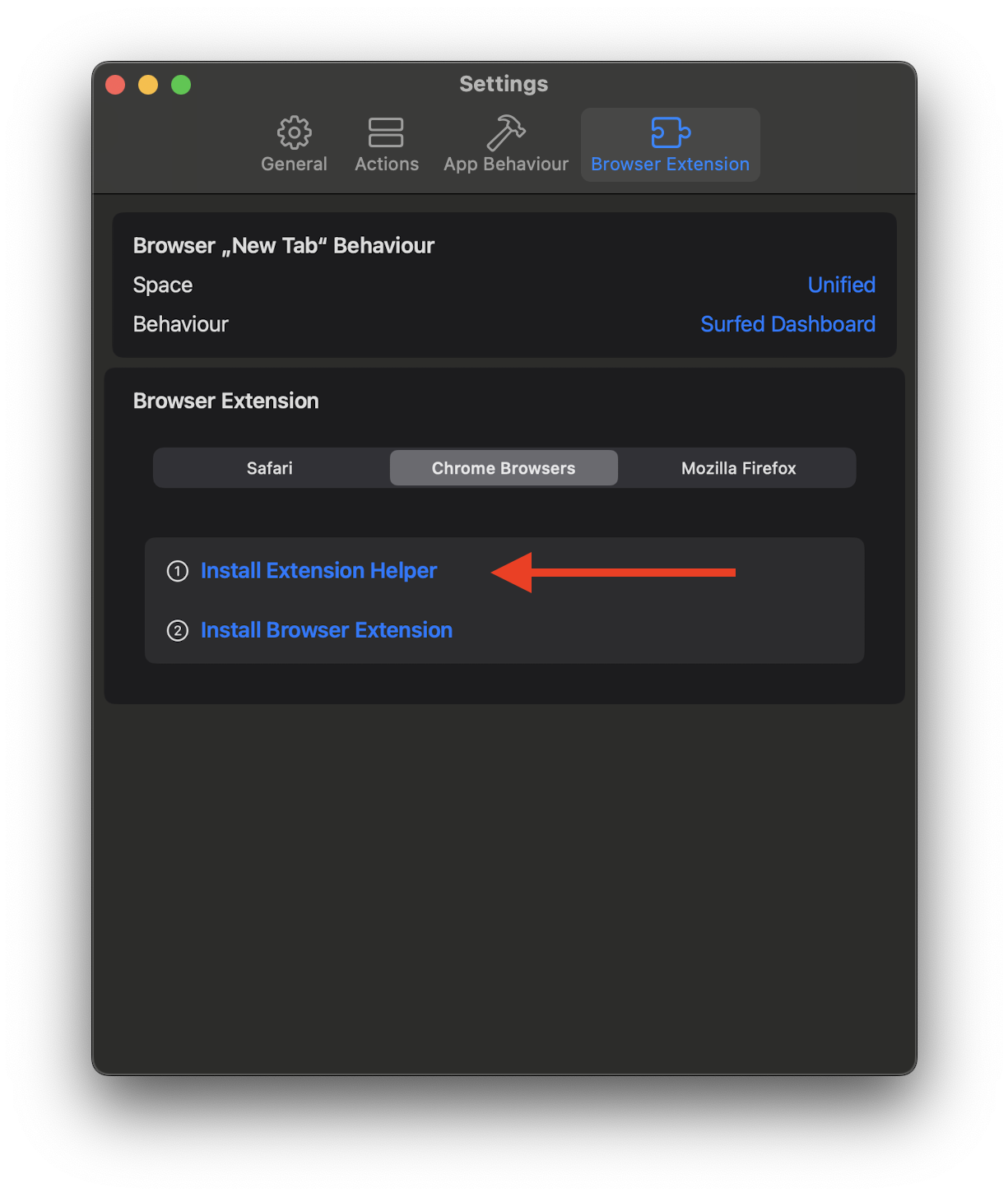Zoom the Settings window with green button
1008x1197 pixels.
click(x=181, y=85)
